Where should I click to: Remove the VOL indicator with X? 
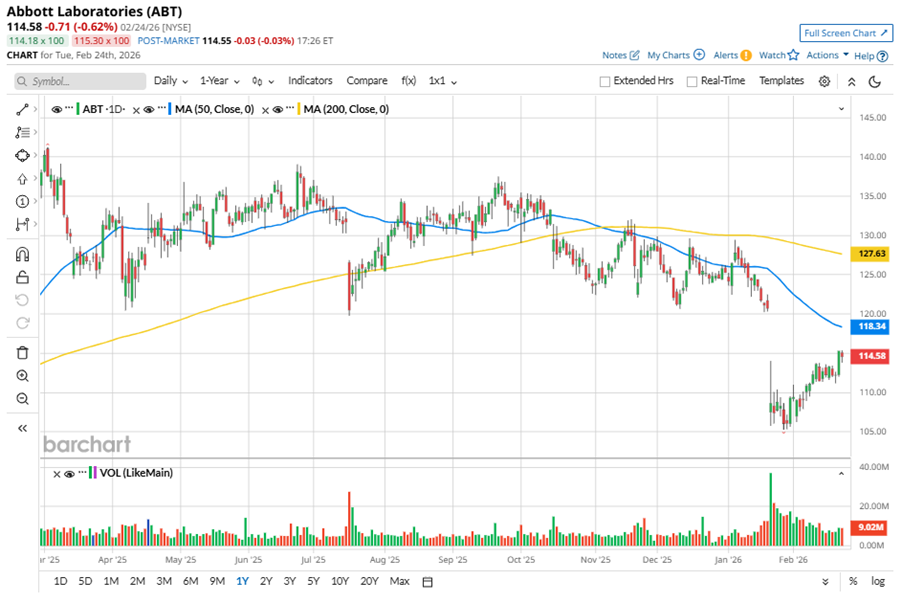point(57,474)
